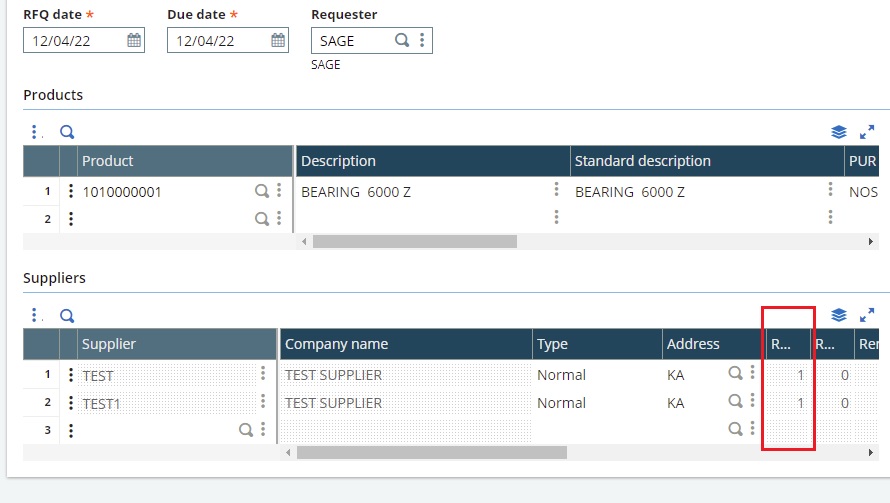890x503 pixels.
Task: Click the Products grid scroll right arrow
Action: tap(871, 241)
